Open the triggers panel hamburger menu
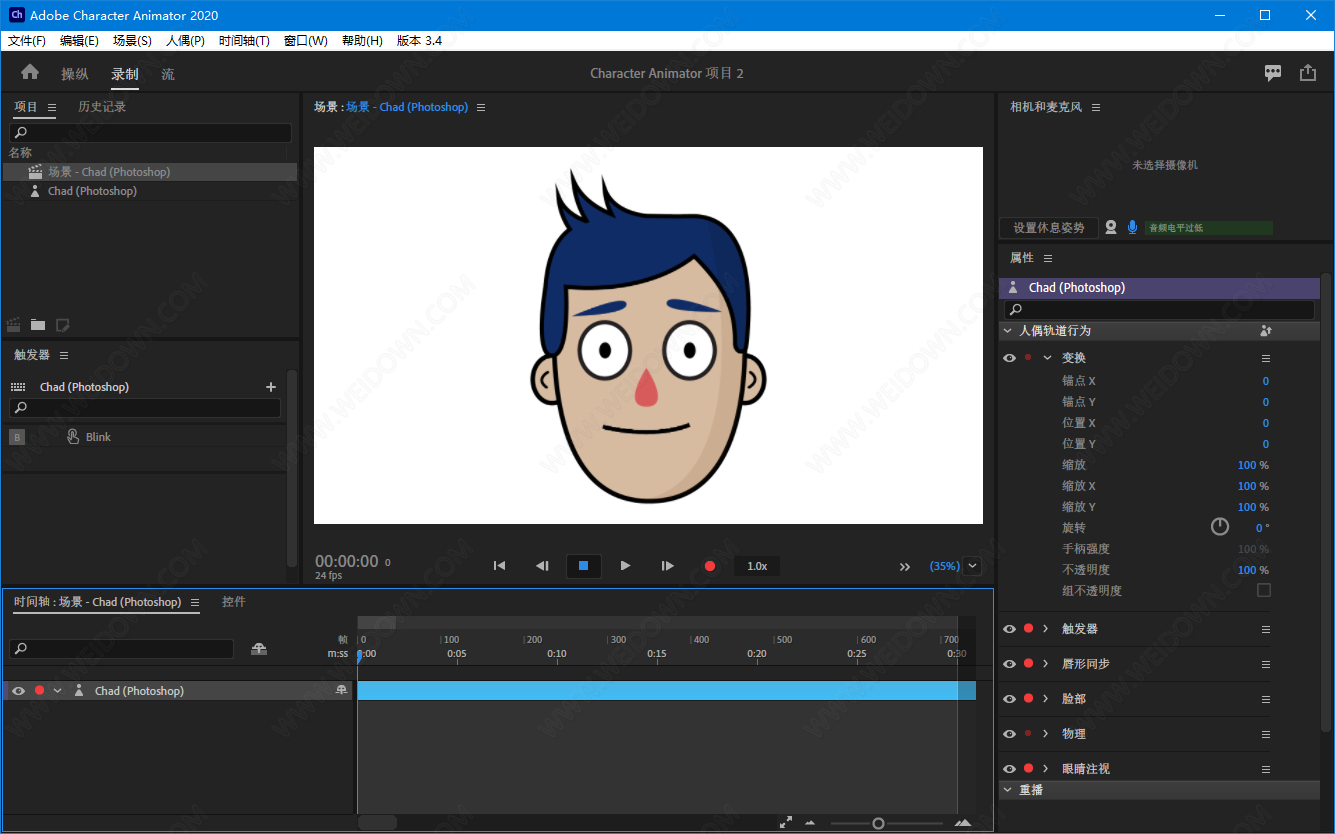This screenshot has width=1335, height=834. [x=64, y=355]
